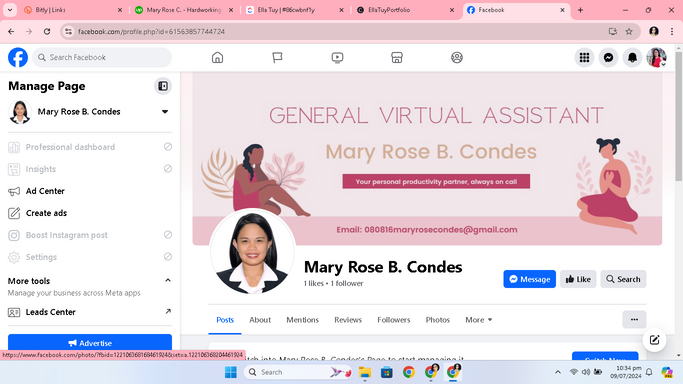
Task: Click the Advertise button
Action: click(90, 343)
